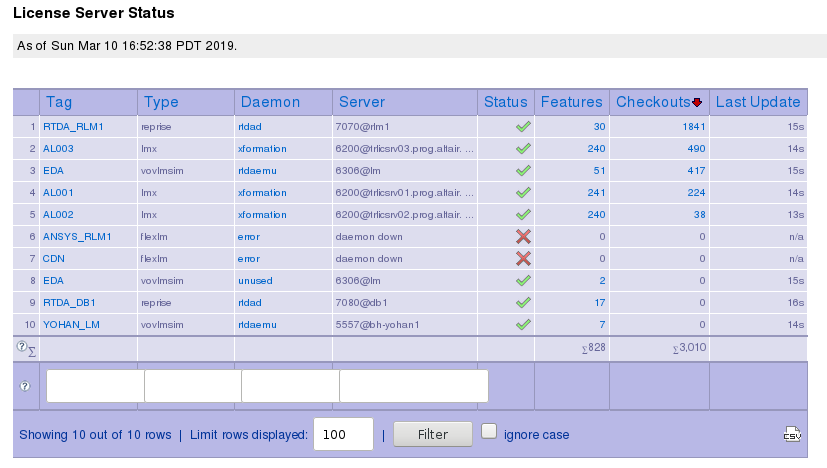
Task: Sort by Last Update column header
Action: pos(758,102)
